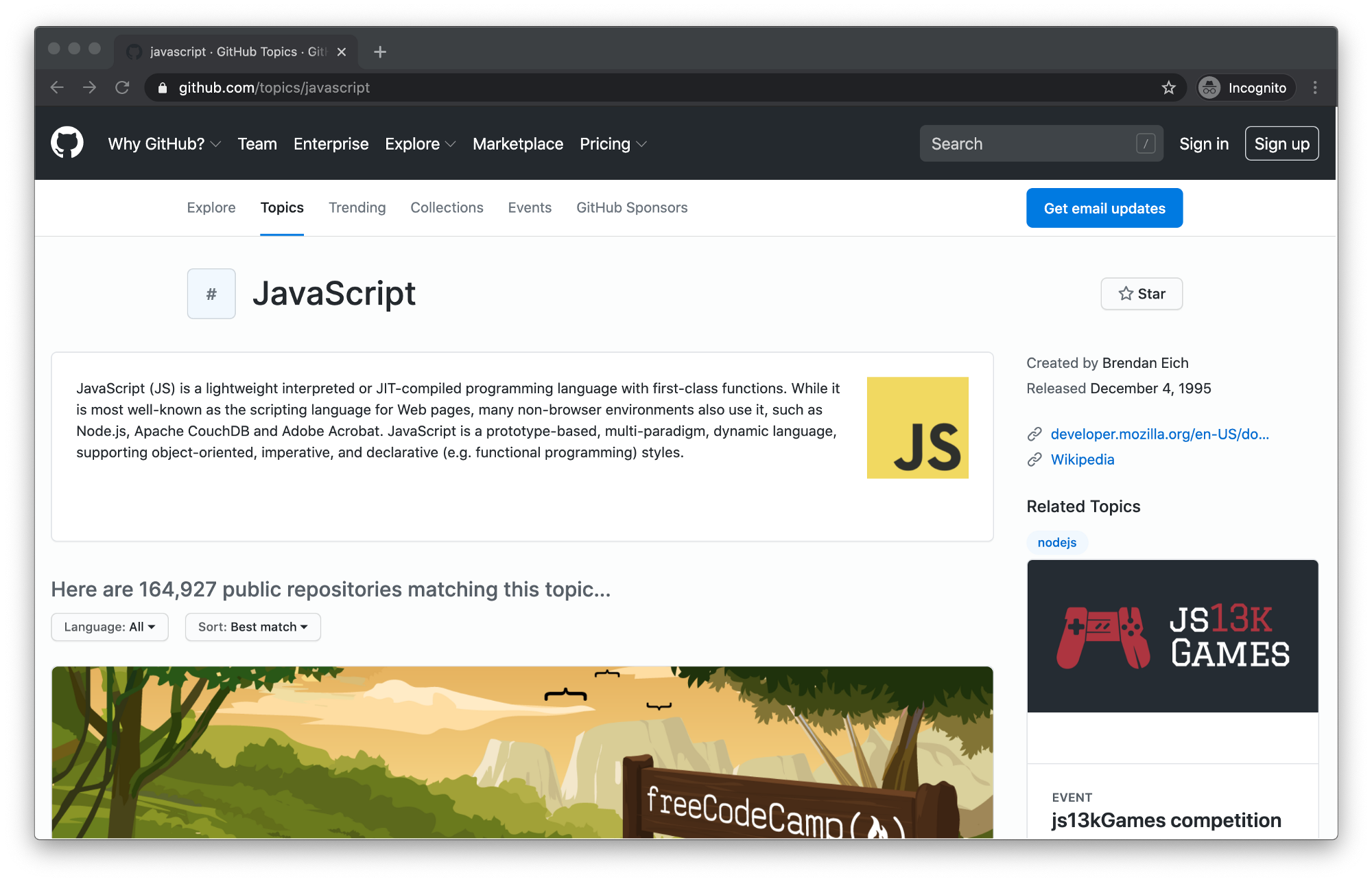Open the Language: All filter dropdown

(109, 627)
